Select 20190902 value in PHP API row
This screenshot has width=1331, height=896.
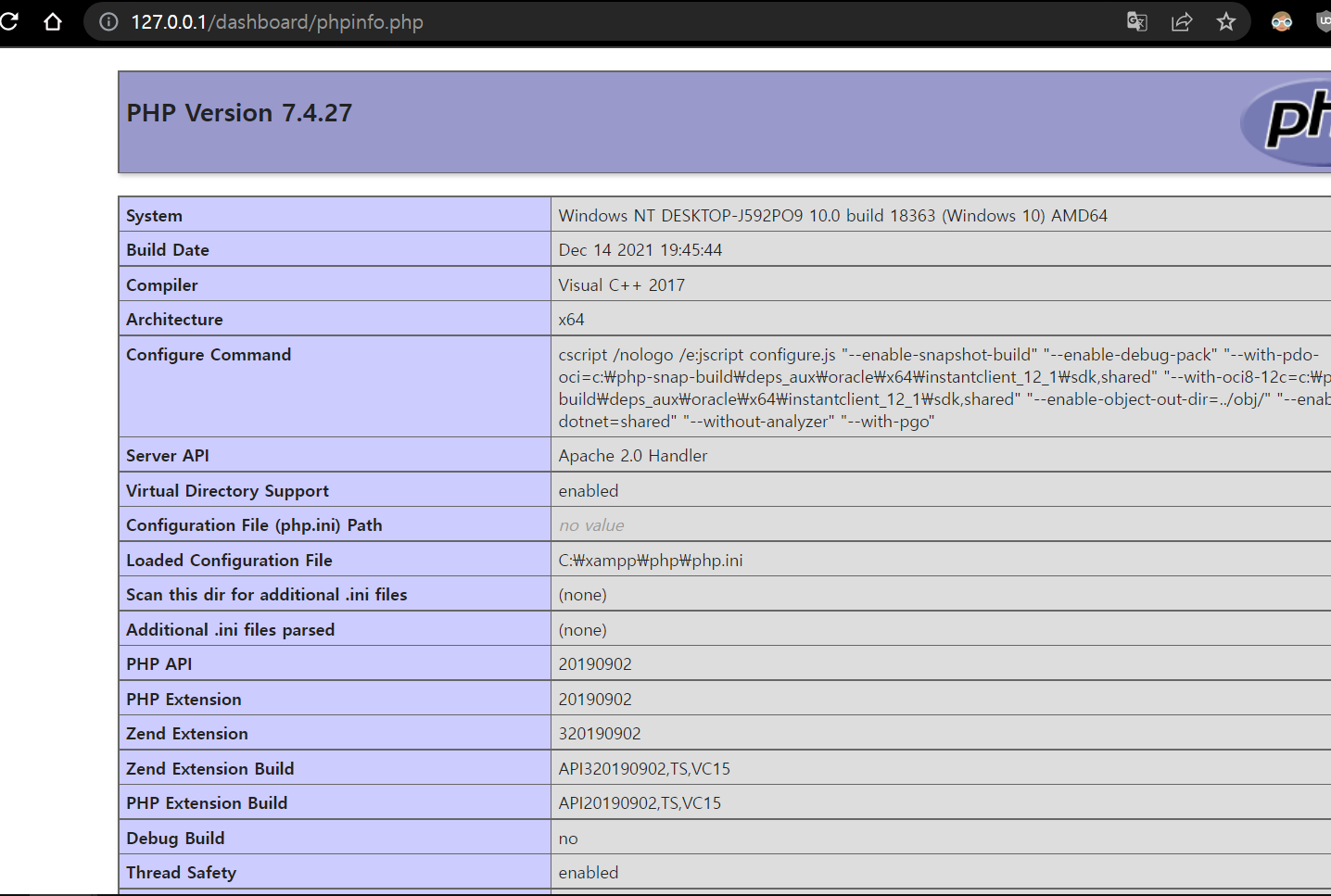(595, 664)
